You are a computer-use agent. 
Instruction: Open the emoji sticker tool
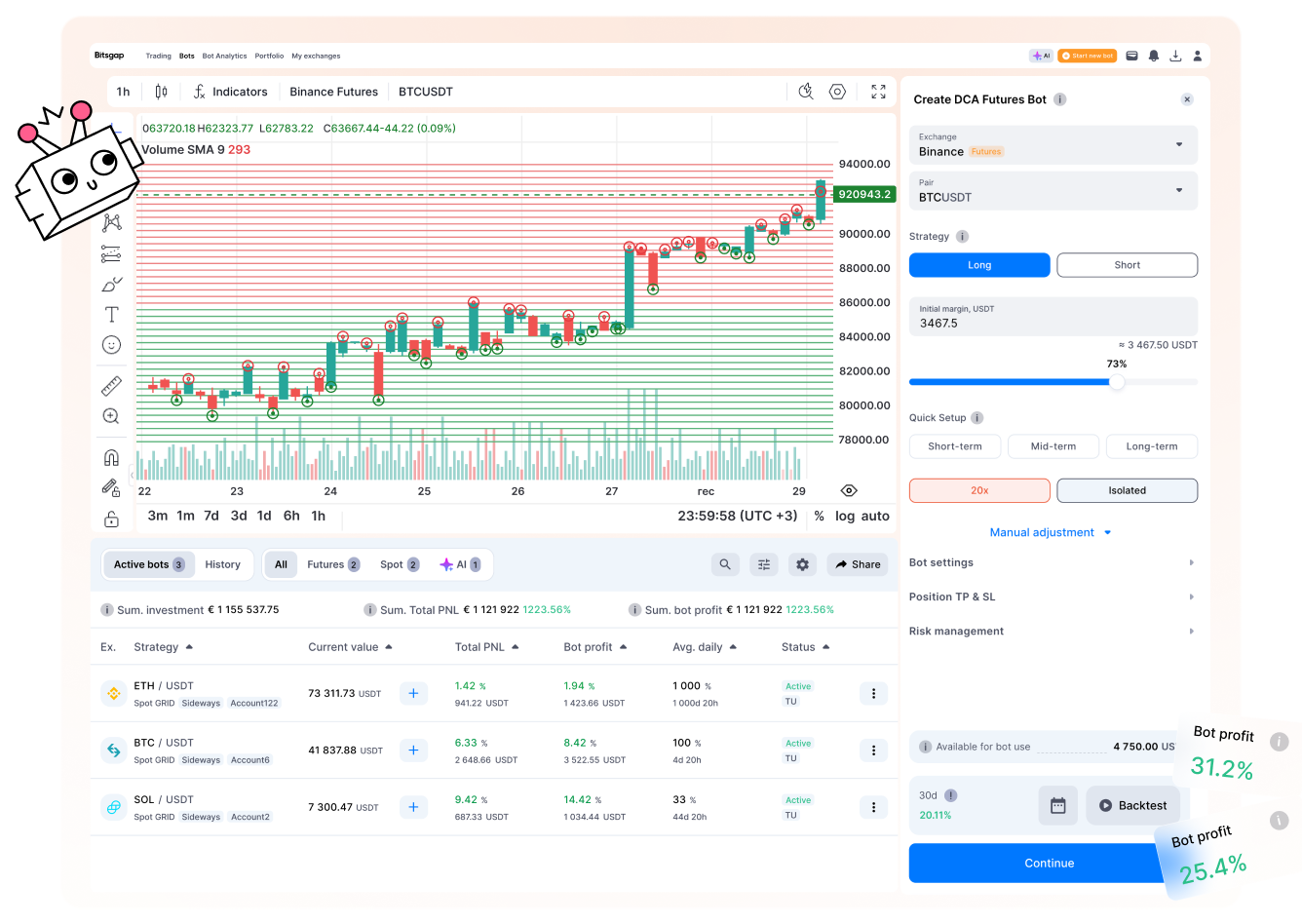[x=111, y=345]
